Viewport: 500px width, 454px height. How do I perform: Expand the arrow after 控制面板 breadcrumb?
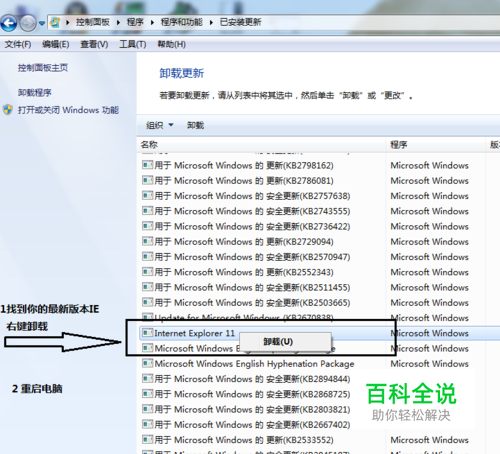coord(118,22)
